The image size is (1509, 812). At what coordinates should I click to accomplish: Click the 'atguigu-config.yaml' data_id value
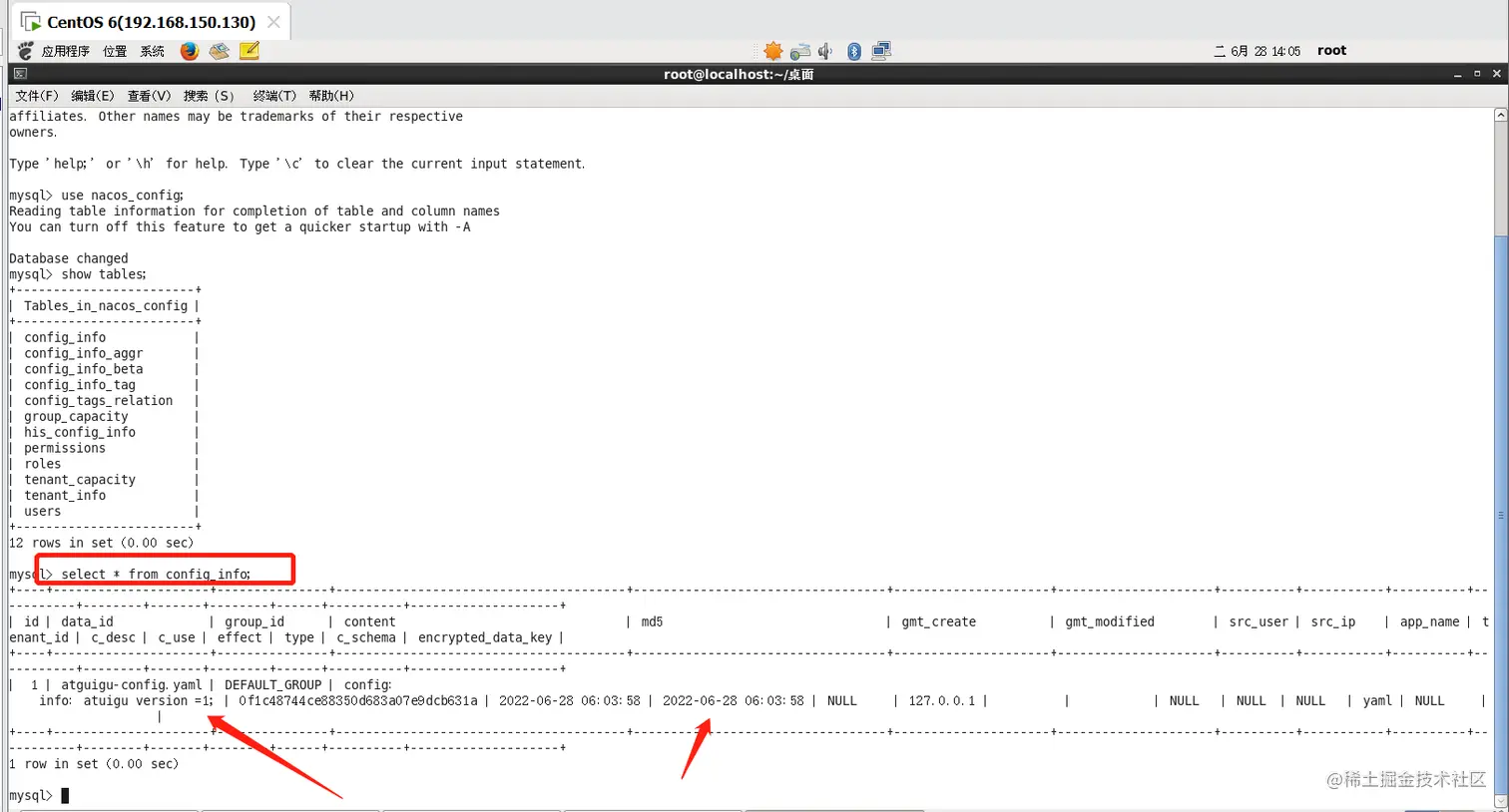[131, 685]
